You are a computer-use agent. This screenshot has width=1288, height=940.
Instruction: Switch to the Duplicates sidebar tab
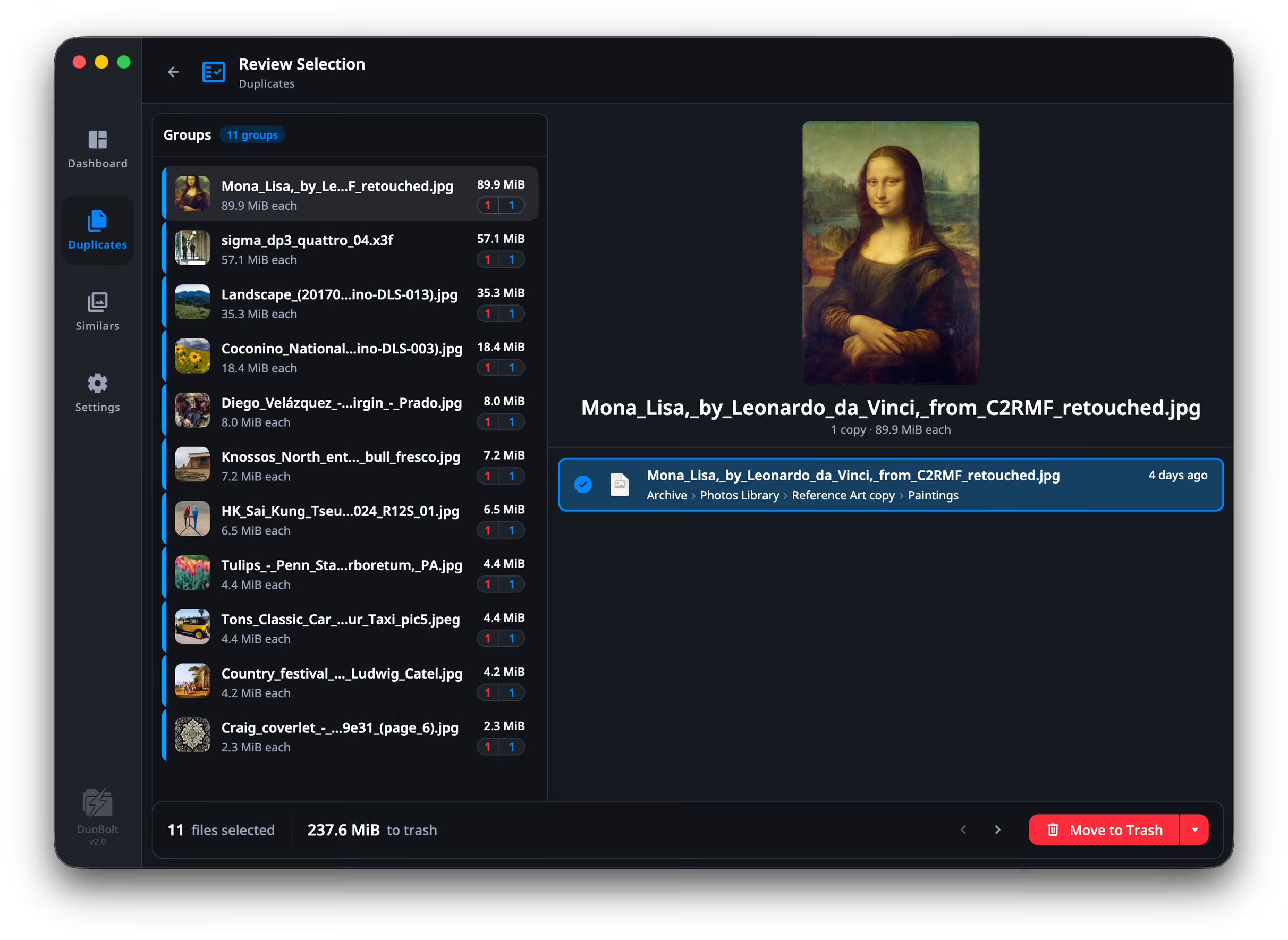click(97, 231)
